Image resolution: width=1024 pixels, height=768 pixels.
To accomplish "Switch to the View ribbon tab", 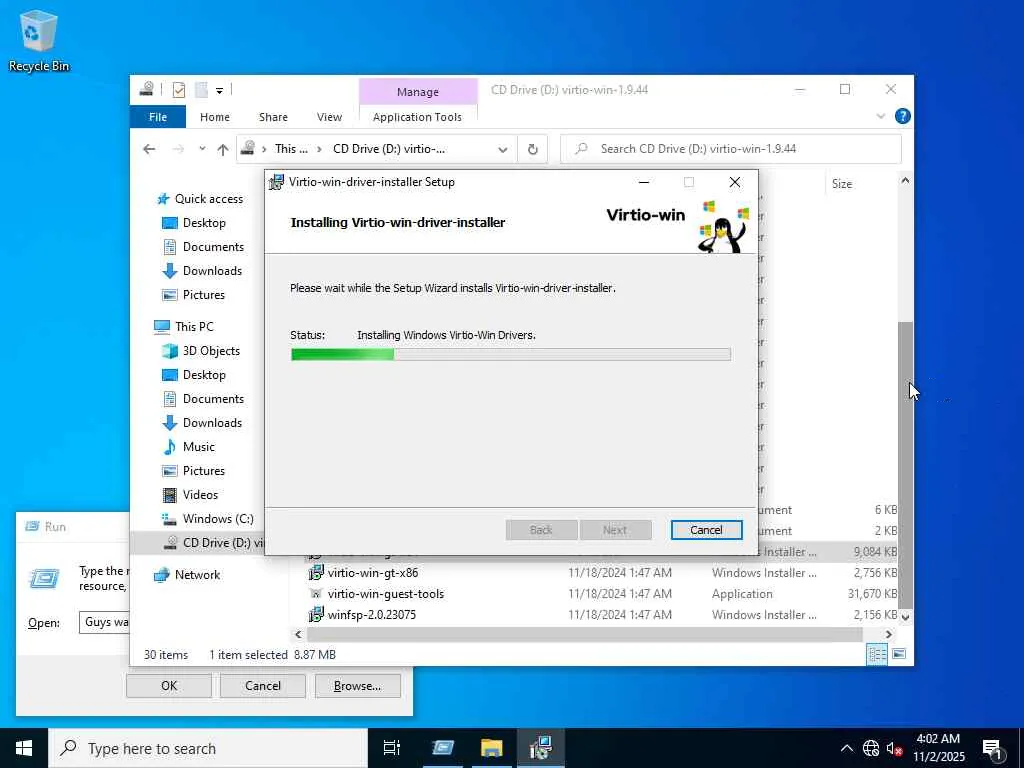I will point(329,117).
